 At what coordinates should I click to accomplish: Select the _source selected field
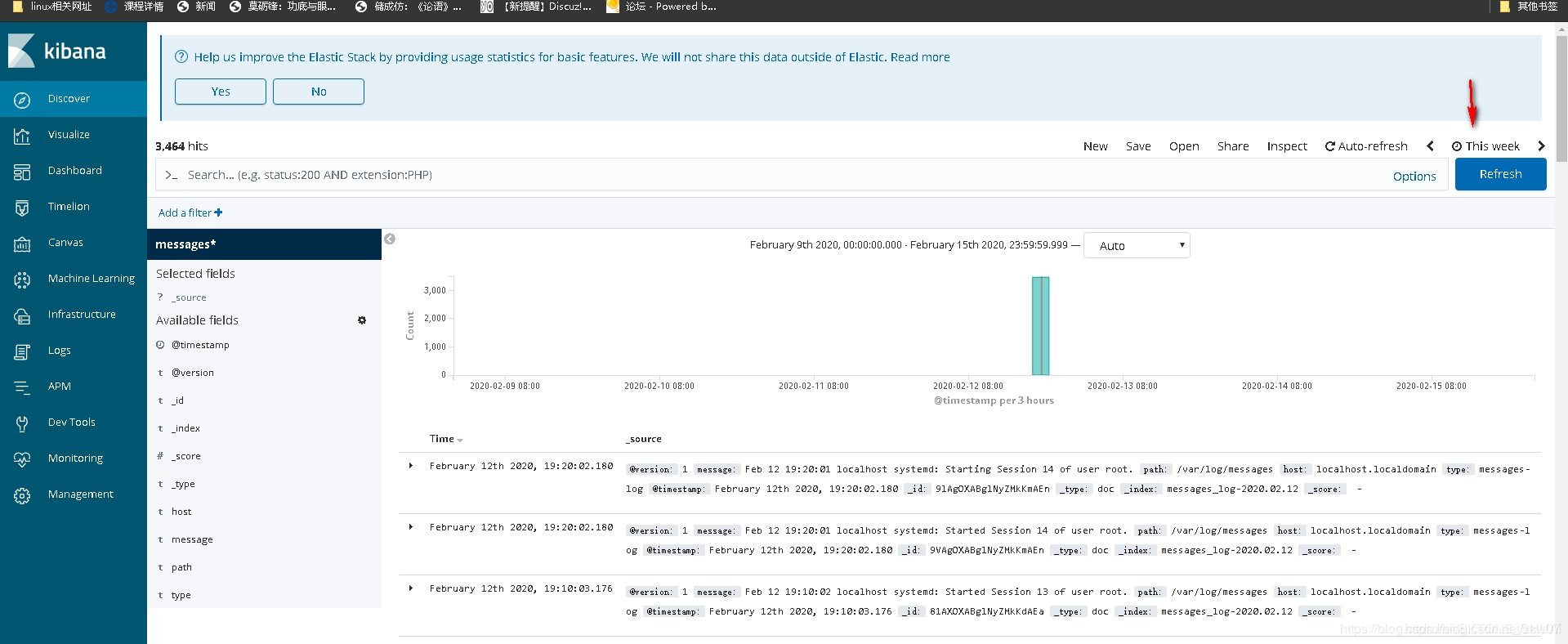[x=189, y=297]
